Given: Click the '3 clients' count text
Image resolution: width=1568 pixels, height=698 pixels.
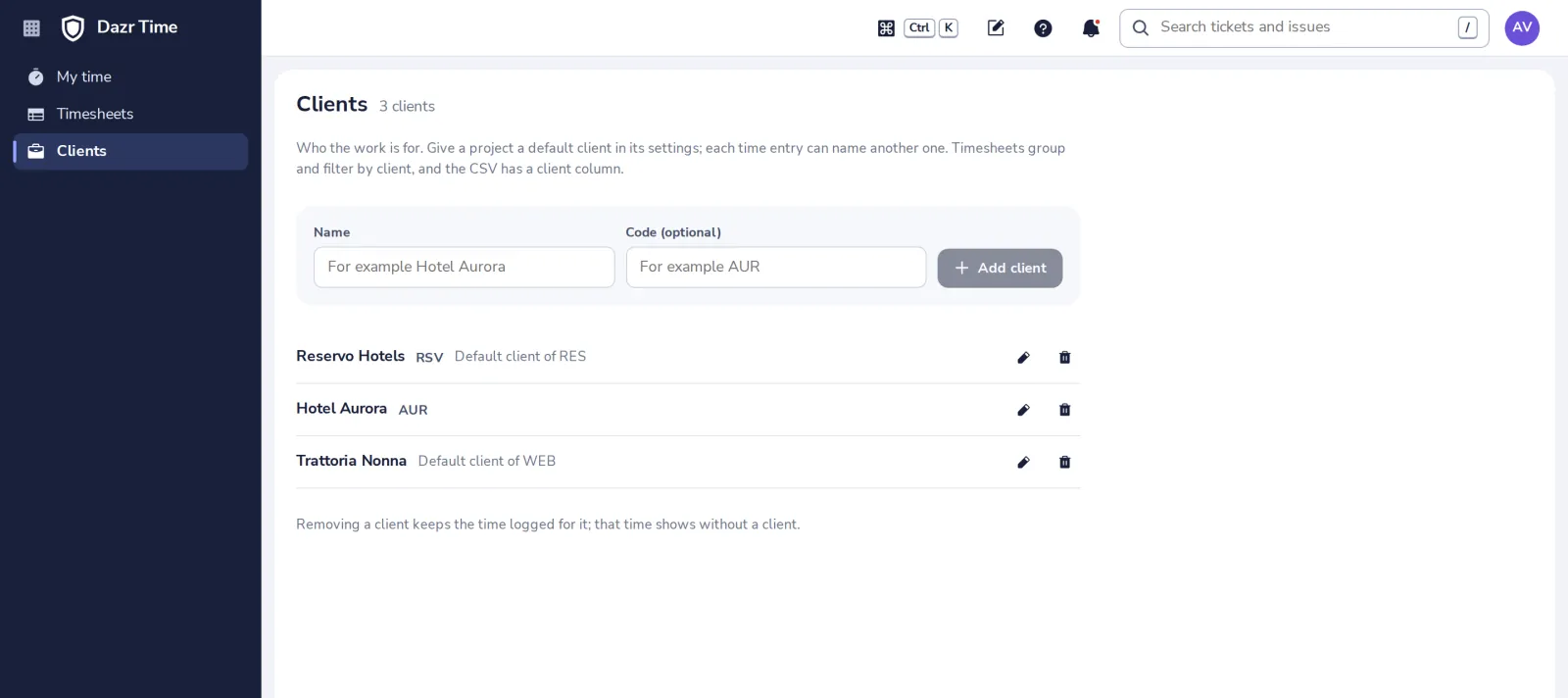Looking at the screenshot, I should pyautogui.click(x=407, y=106).
